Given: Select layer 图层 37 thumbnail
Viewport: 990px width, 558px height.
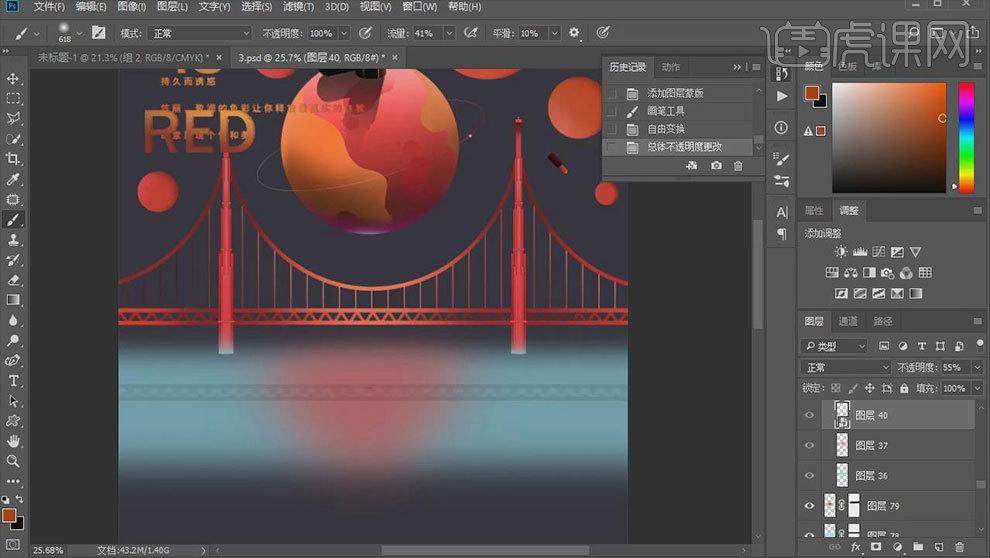Looking at the screenshot, I should coord(842,445).
